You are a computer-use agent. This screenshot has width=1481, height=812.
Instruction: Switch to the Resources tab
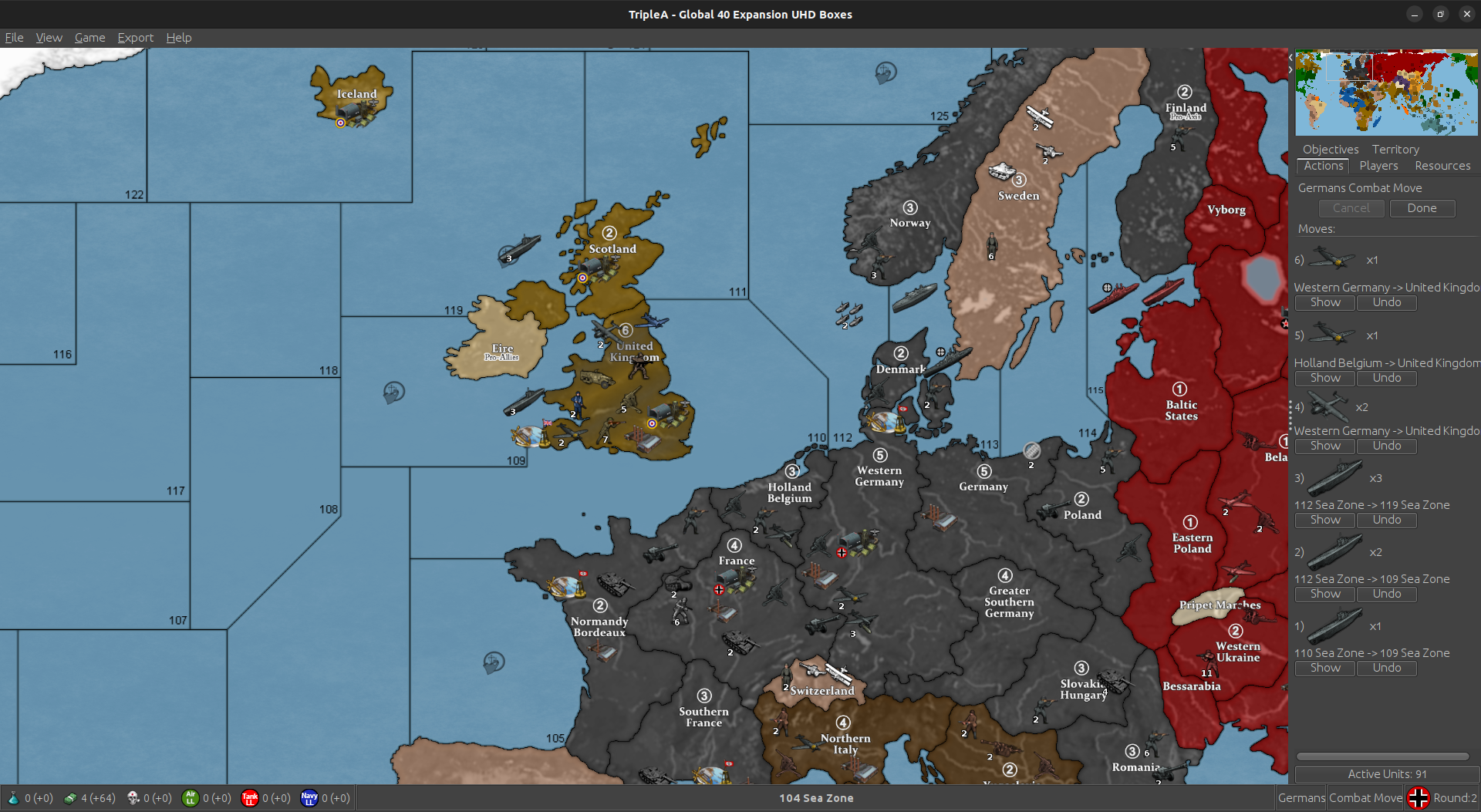click(x=1442, y=166)
